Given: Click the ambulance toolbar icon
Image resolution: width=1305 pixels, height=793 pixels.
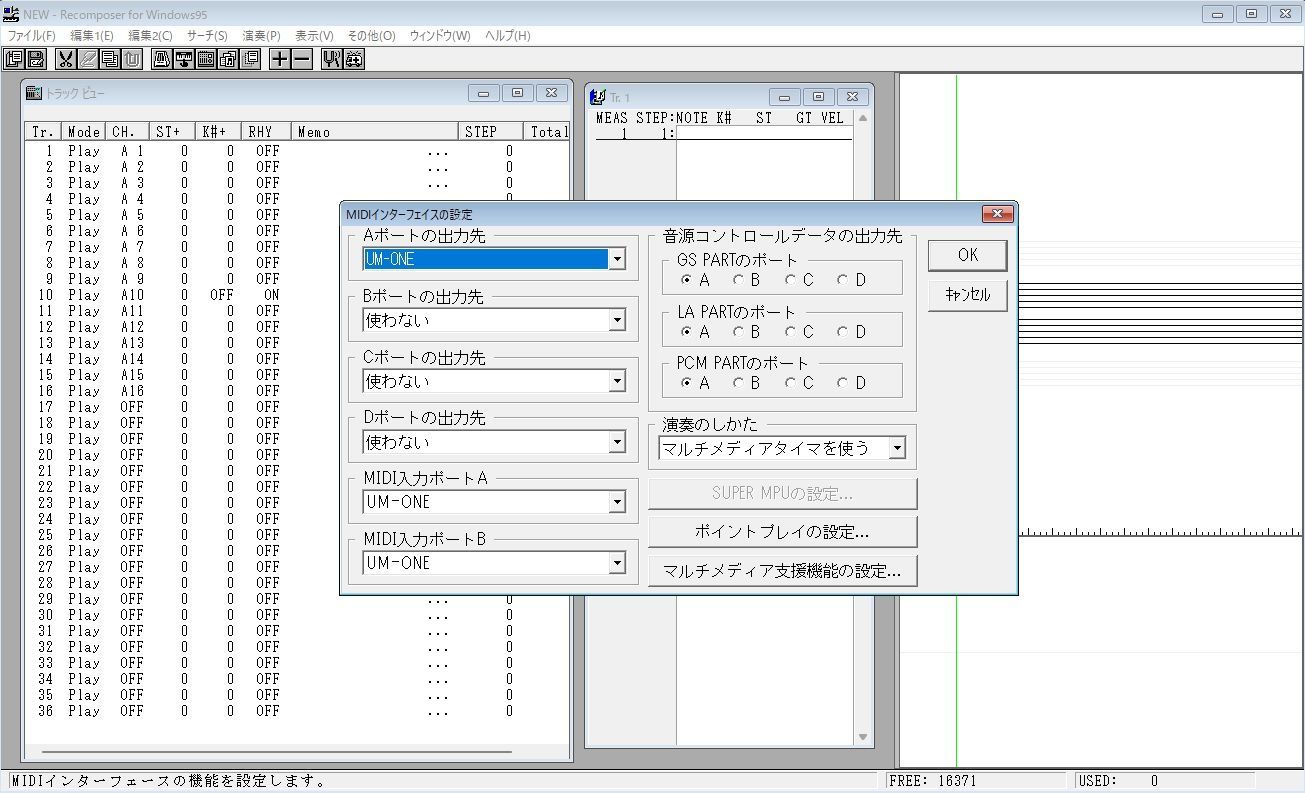Looking at the screenshot, I should 354,59.
